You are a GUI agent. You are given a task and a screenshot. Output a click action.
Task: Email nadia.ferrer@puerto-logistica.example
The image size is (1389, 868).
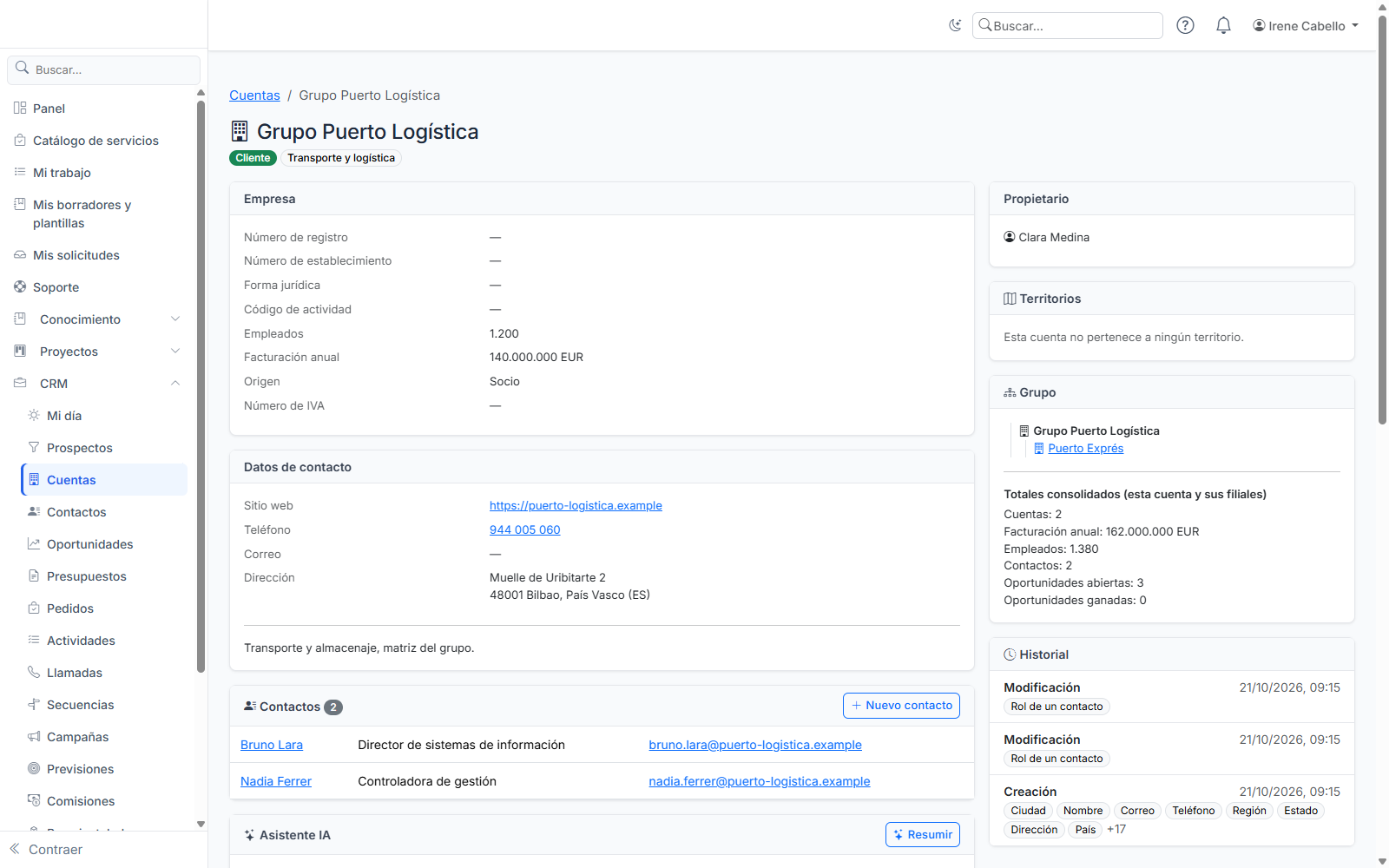click(x=760, y=782)
